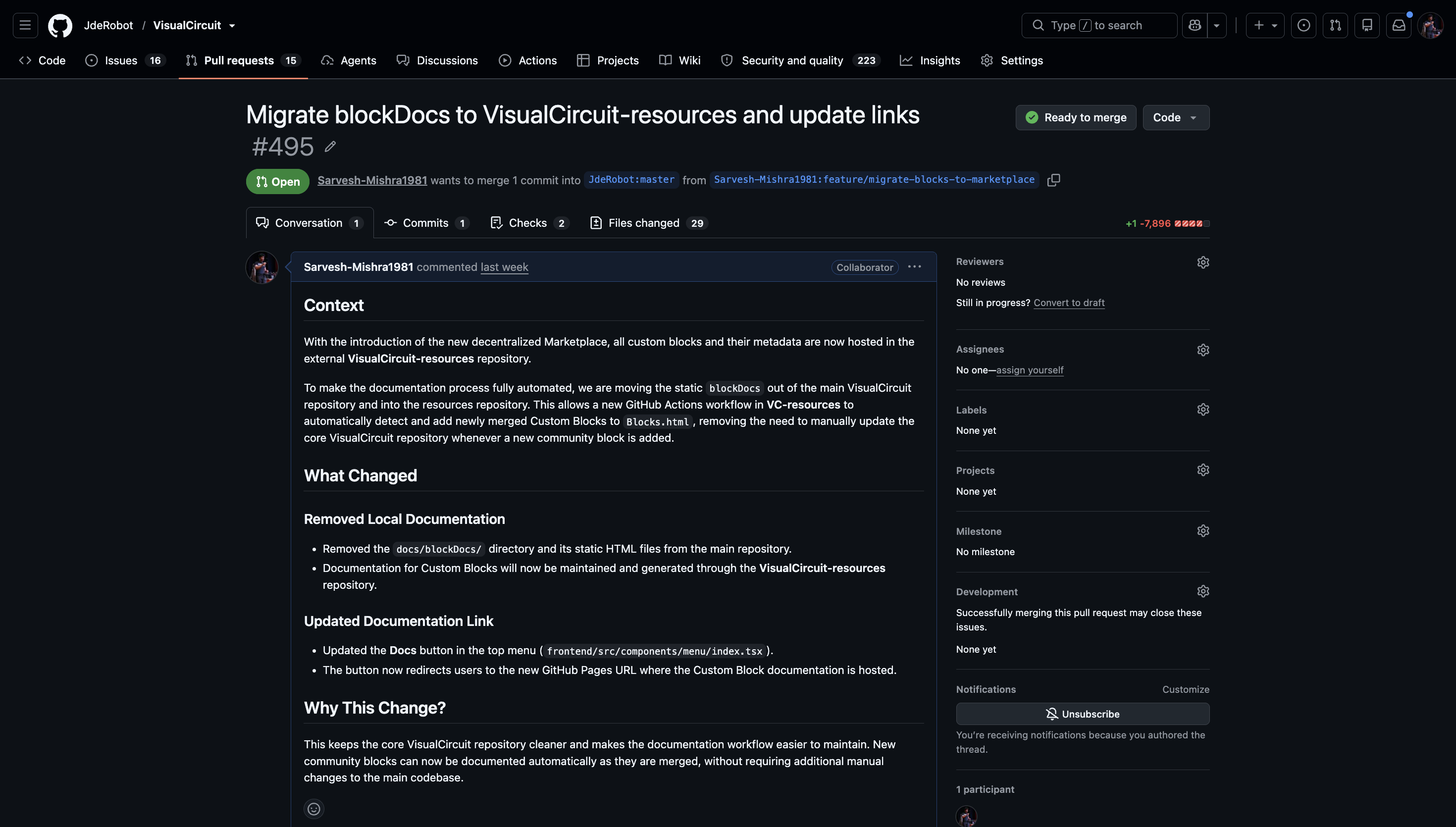This screenshot has height=827, width=1456.
Task: Open the Files changed tab
Action: (649, 223)
